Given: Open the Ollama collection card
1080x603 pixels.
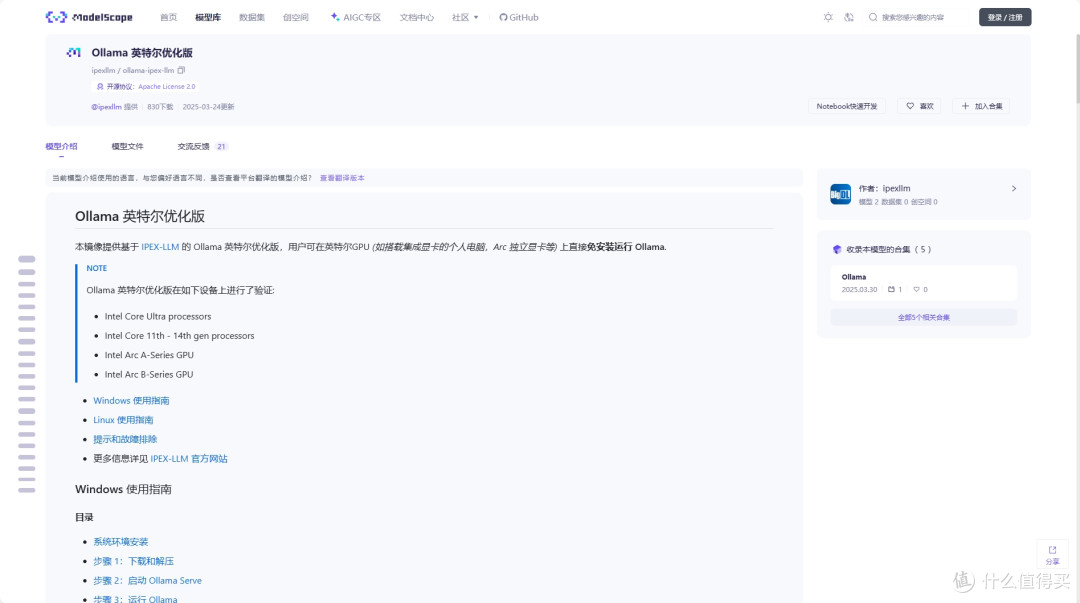Looking at the screenshot, I should 923,283.
